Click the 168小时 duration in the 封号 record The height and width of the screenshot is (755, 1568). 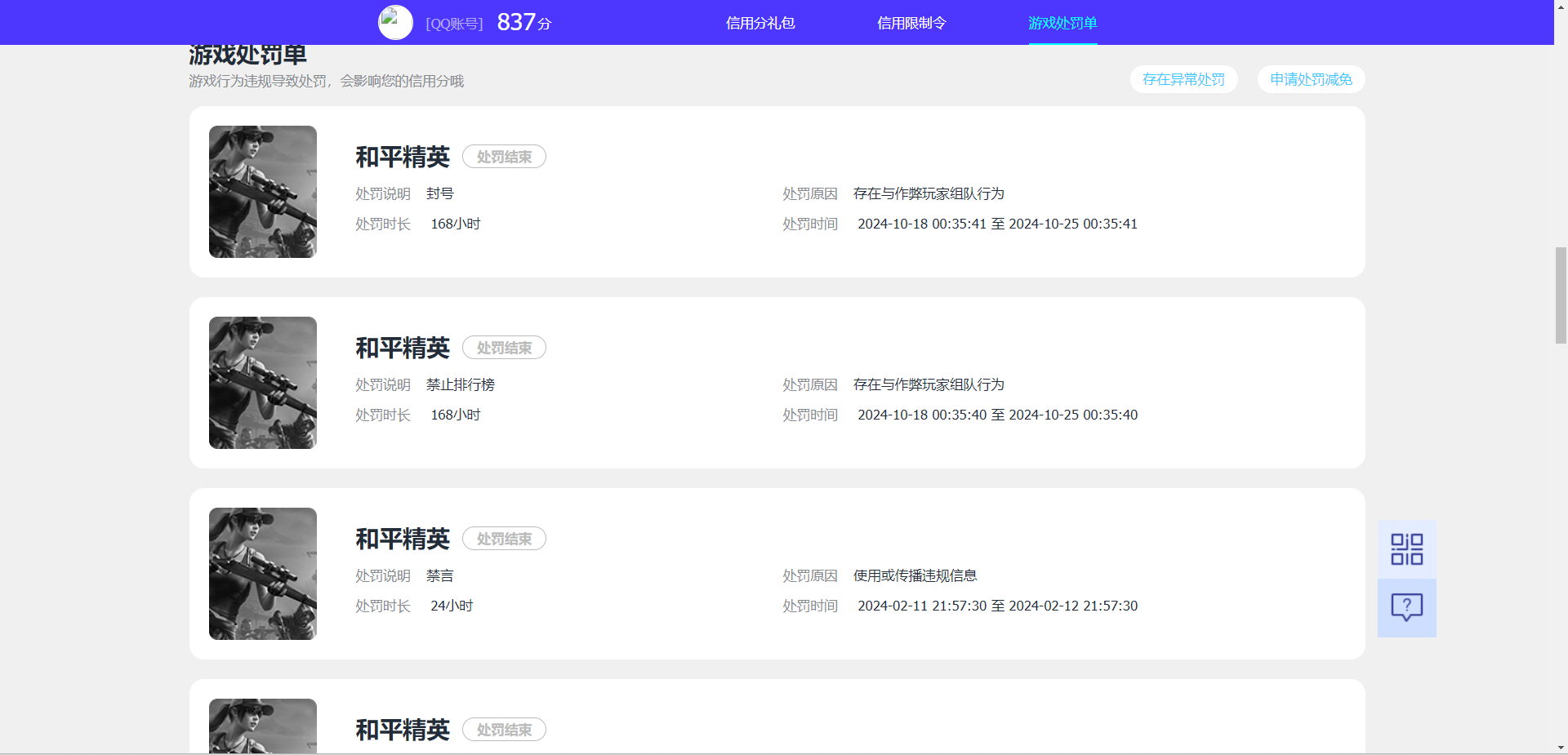[x=456, y=224]
